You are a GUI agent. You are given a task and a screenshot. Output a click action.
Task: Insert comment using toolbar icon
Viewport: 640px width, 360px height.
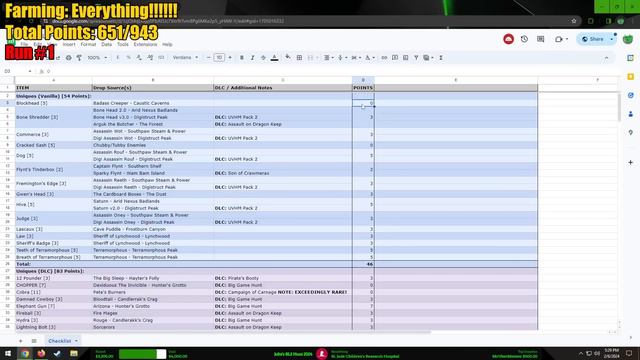coord(395,58)
